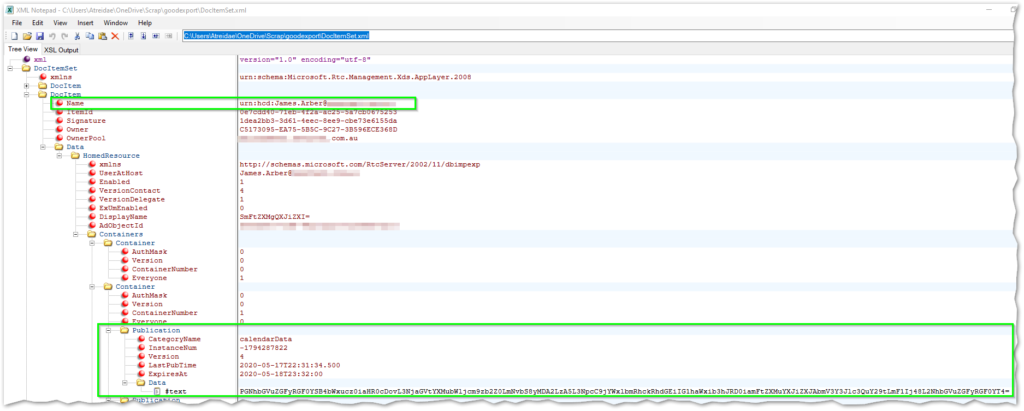Viewport: 1024px width, 411px height.
Task: Click the Redo toolbar icon
Action: 64,36
